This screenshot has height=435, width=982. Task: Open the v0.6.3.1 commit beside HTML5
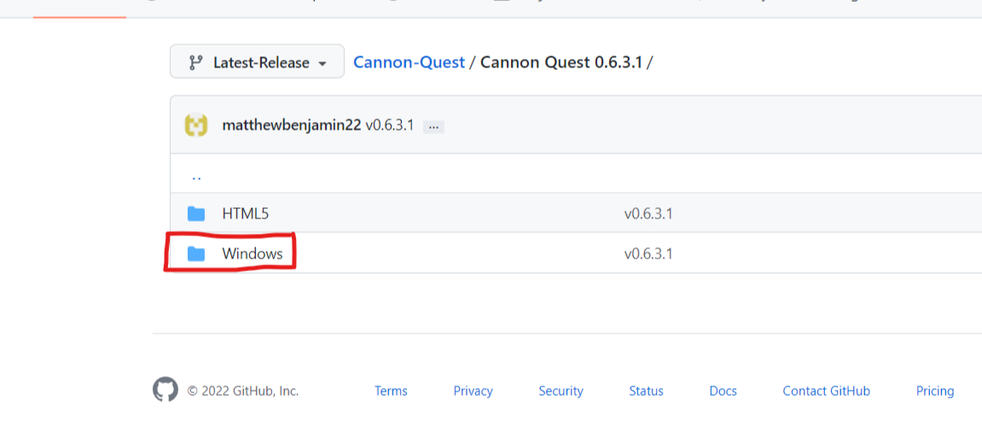pos(648,213)
